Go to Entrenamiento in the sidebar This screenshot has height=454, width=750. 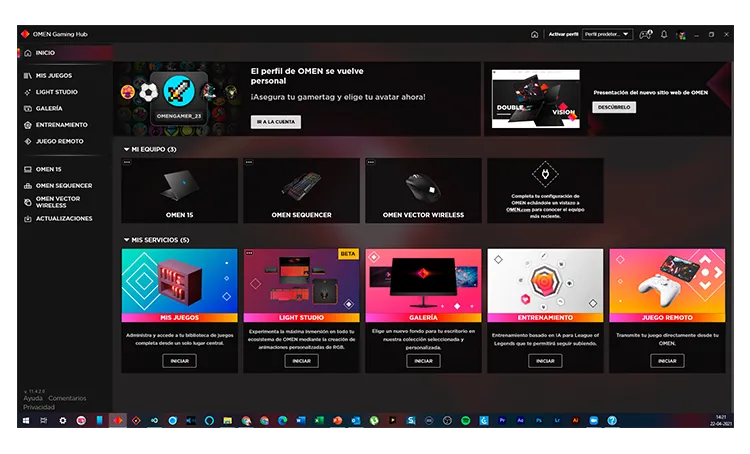click(60, 125)
